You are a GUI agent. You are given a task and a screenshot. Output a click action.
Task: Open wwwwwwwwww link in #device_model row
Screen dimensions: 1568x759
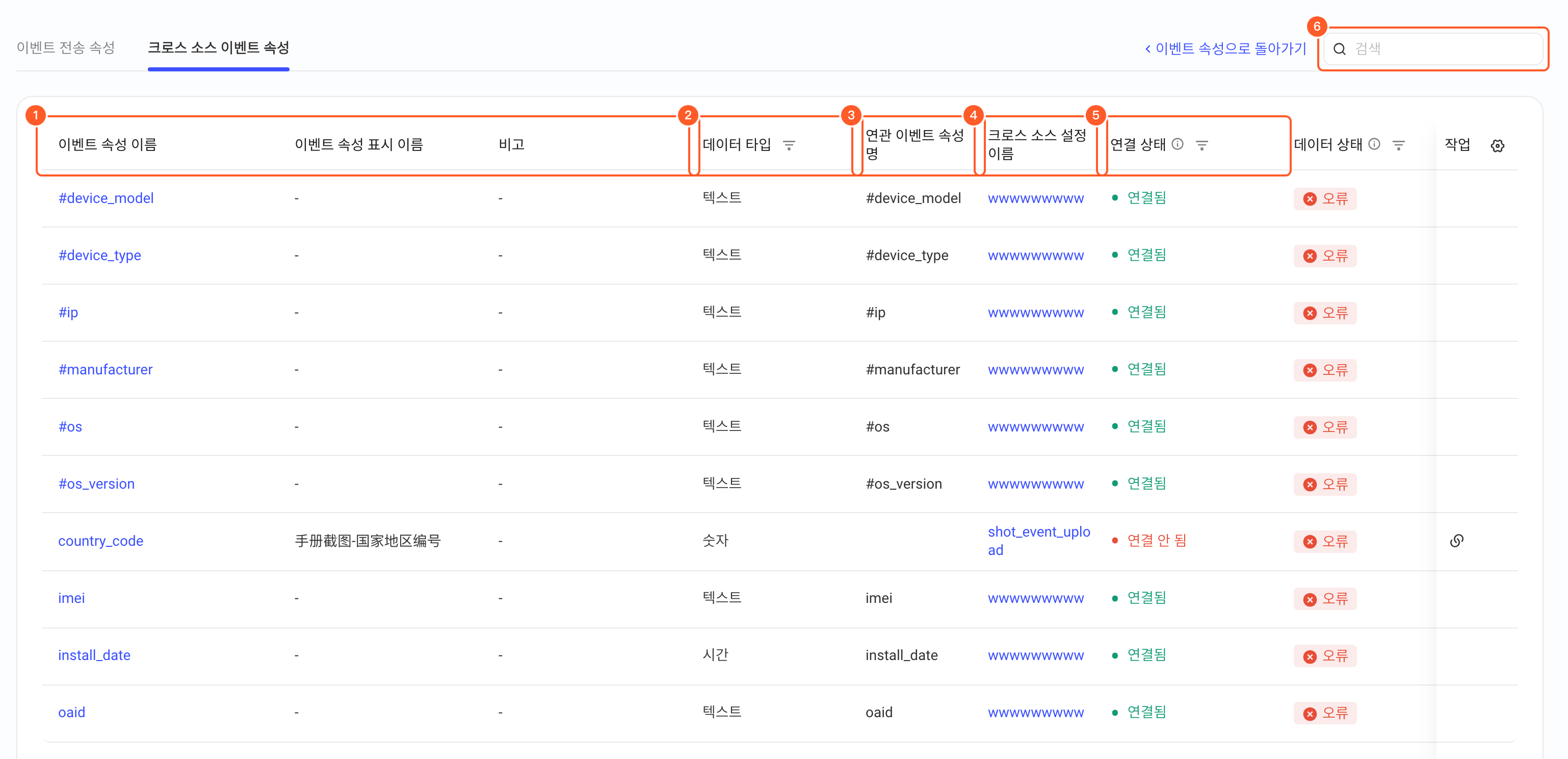tap(1035, 198)
